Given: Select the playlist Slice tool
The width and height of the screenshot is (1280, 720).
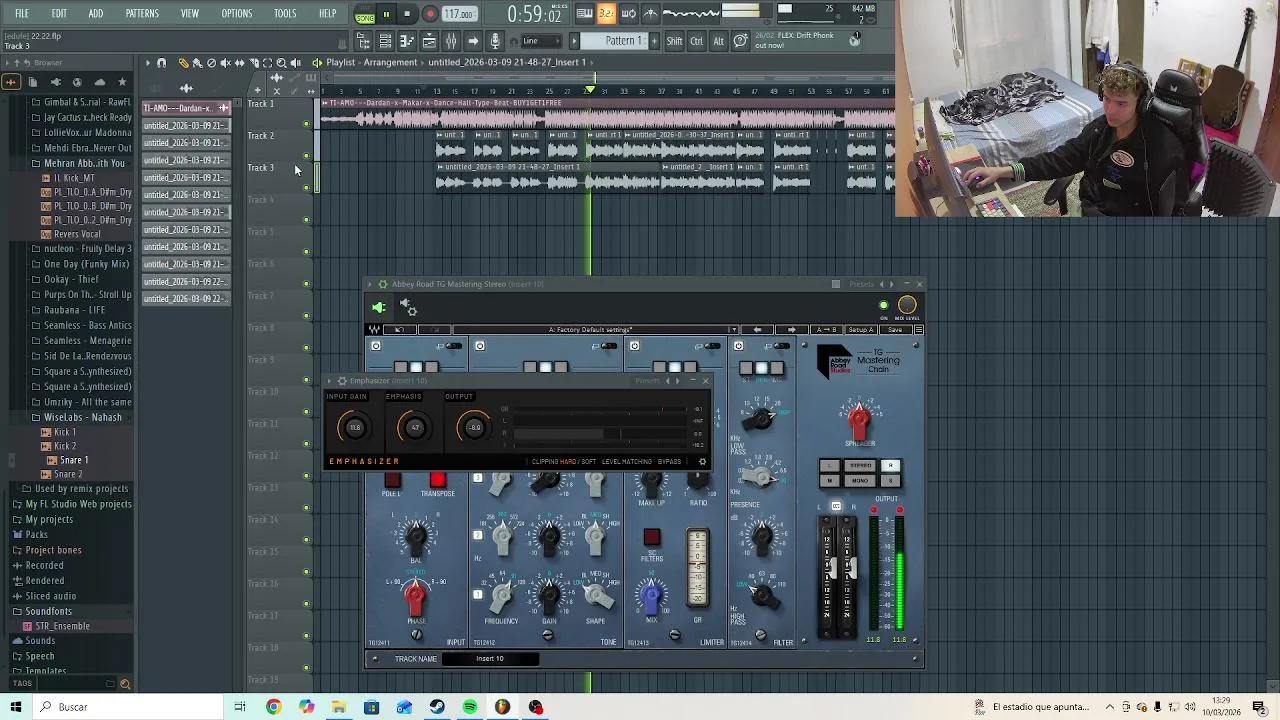Looking at the screenshot, I should pos(253,63).
